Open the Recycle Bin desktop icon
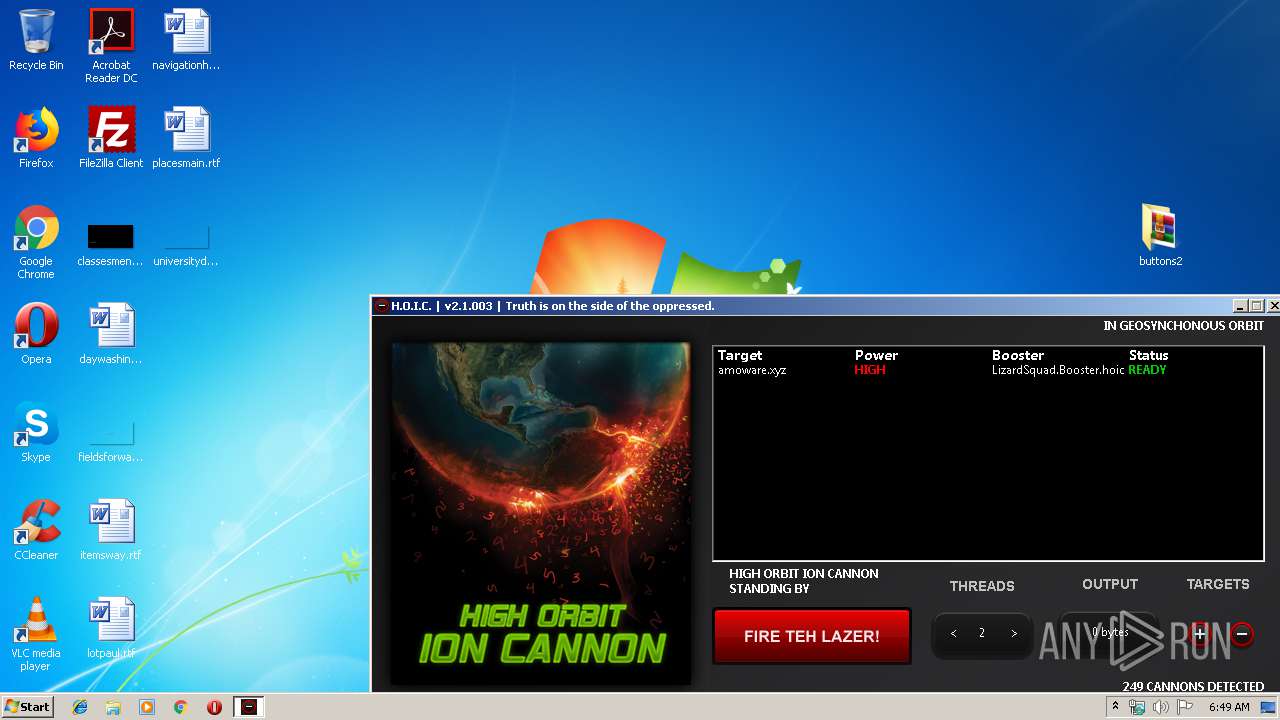 tap(36, 40)
